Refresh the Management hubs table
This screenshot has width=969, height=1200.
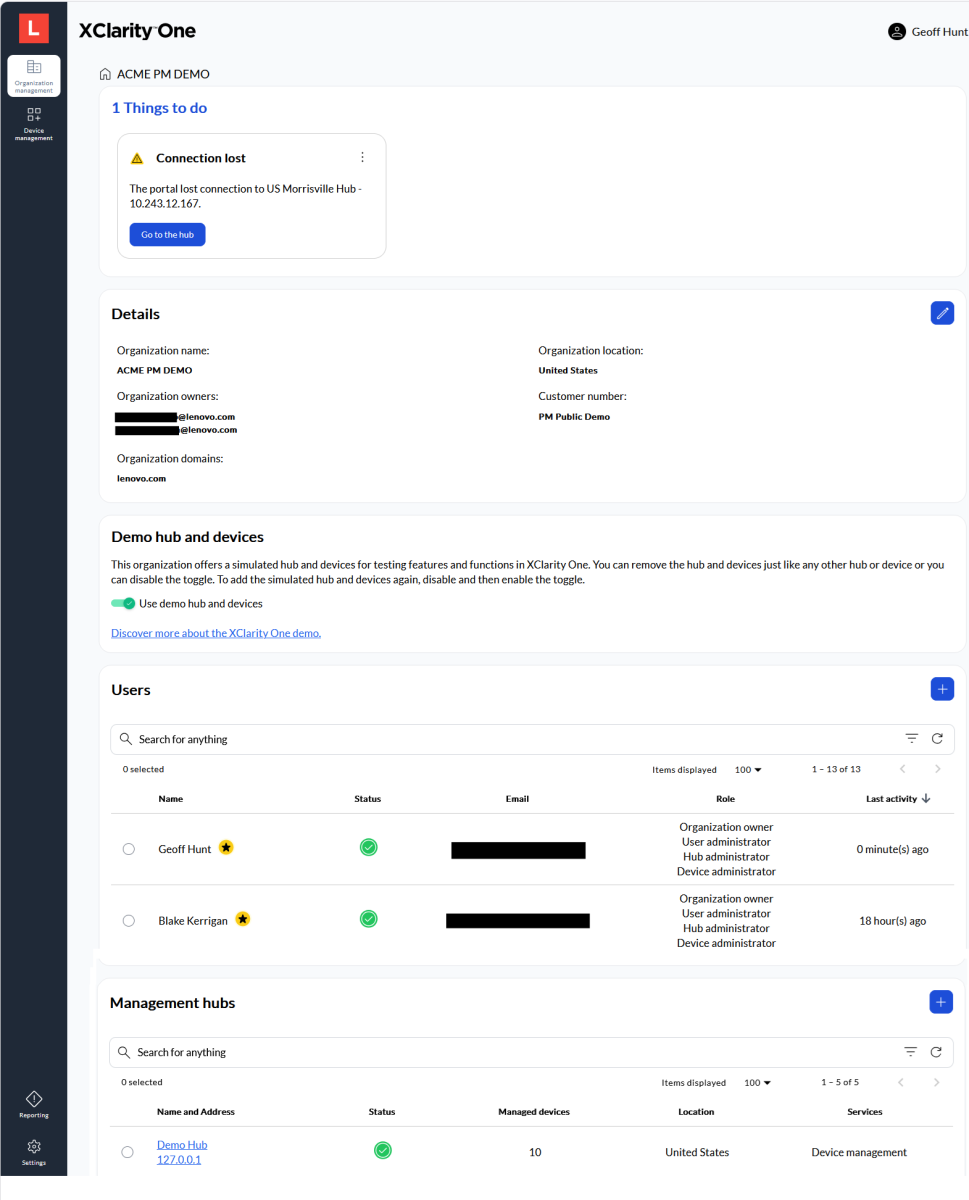pos(936,1052)
